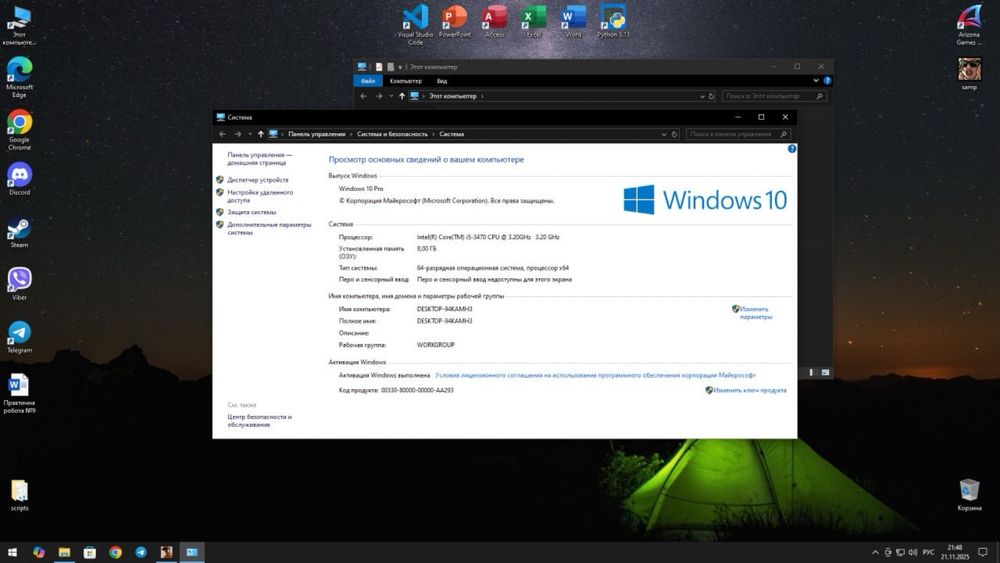Click the search magnifier in the Система window

pyautogui.click(x=783, y=134)
